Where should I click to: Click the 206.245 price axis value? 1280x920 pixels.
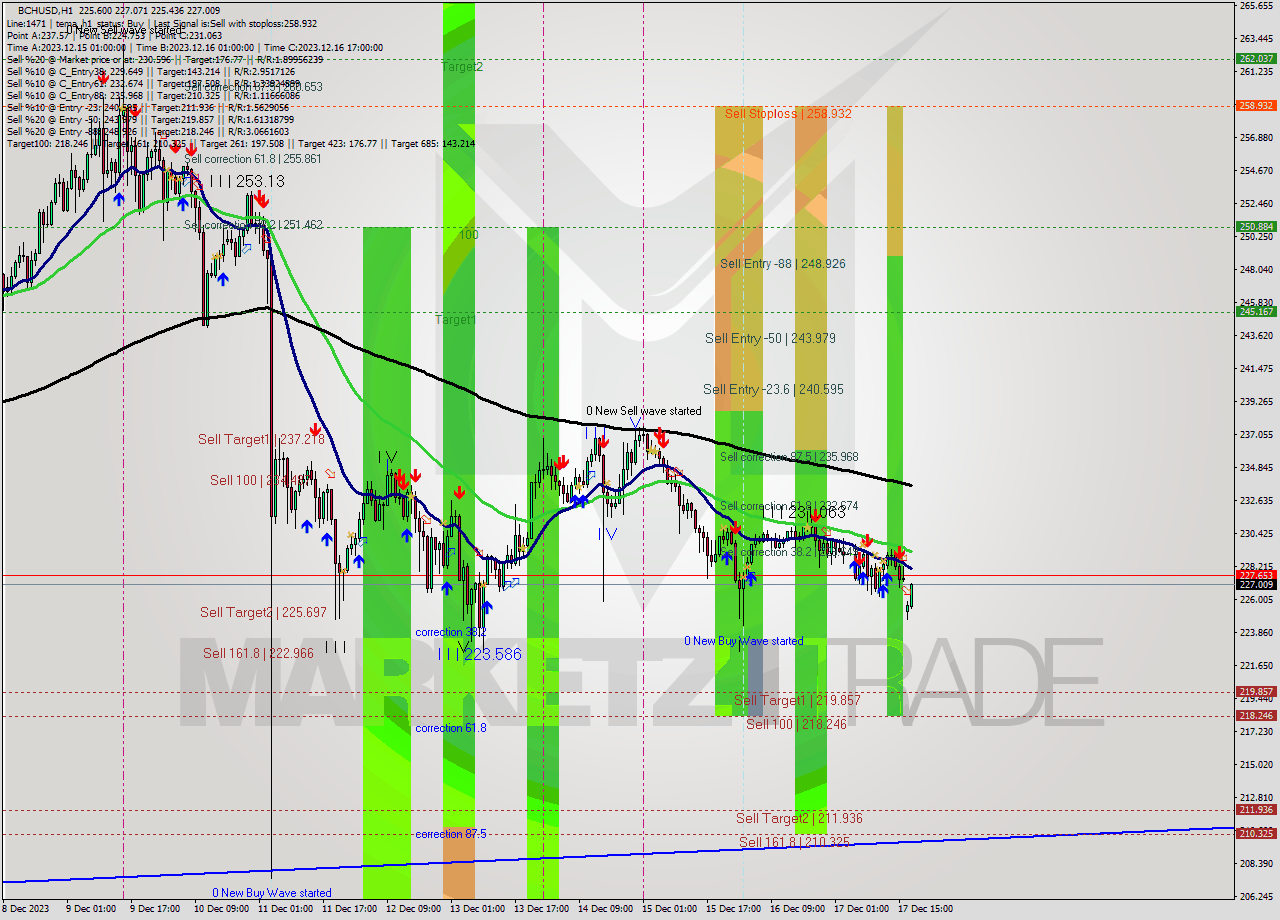[x=1256, y=897]
